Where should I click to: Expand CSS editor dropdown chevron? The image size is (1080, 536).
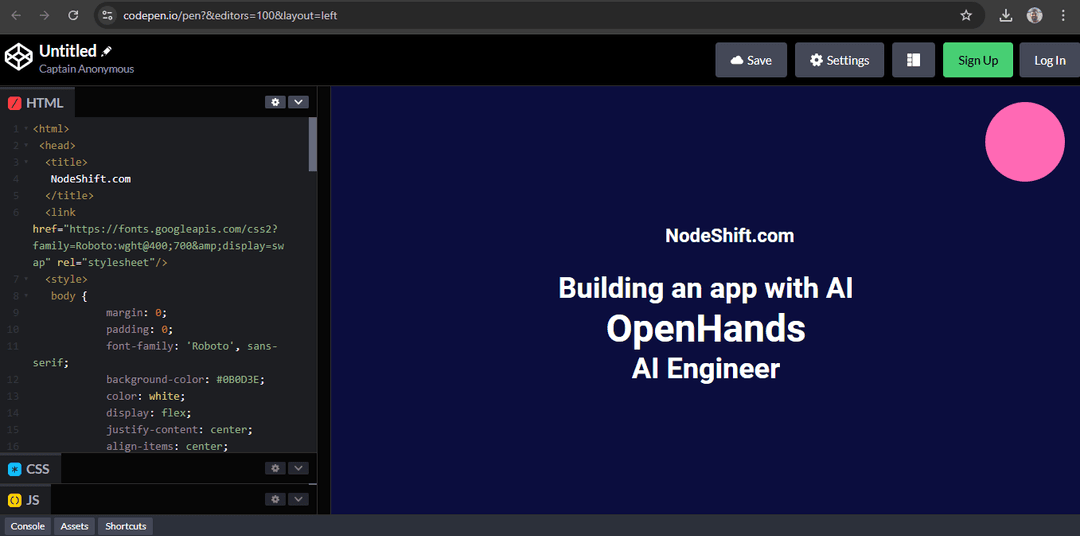[x=298, y=468]
